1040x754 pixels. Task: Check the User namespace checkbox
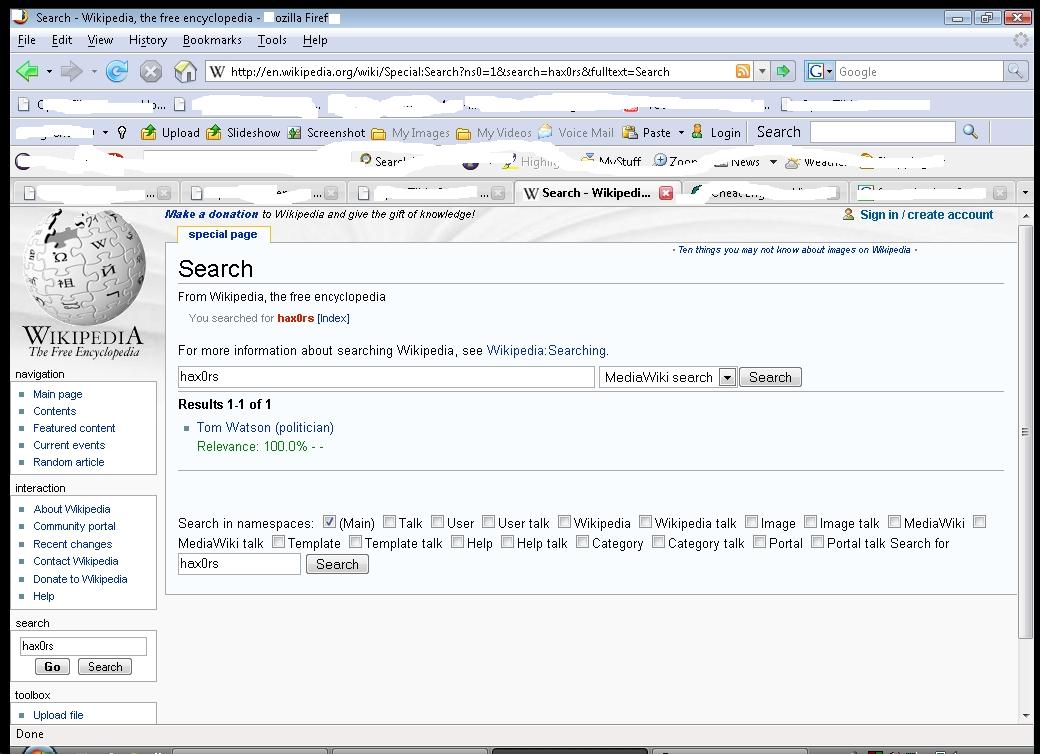[437, 522]
